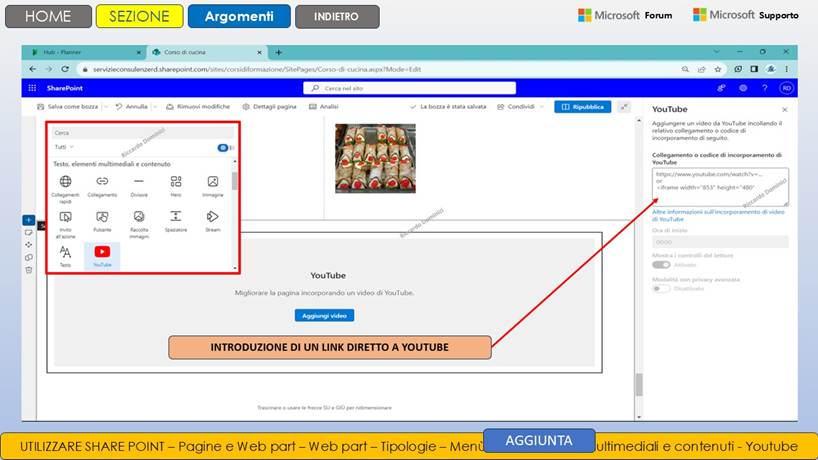Close the YouTube properties pane
818x460 pixels.
click(x=785, y=110)
